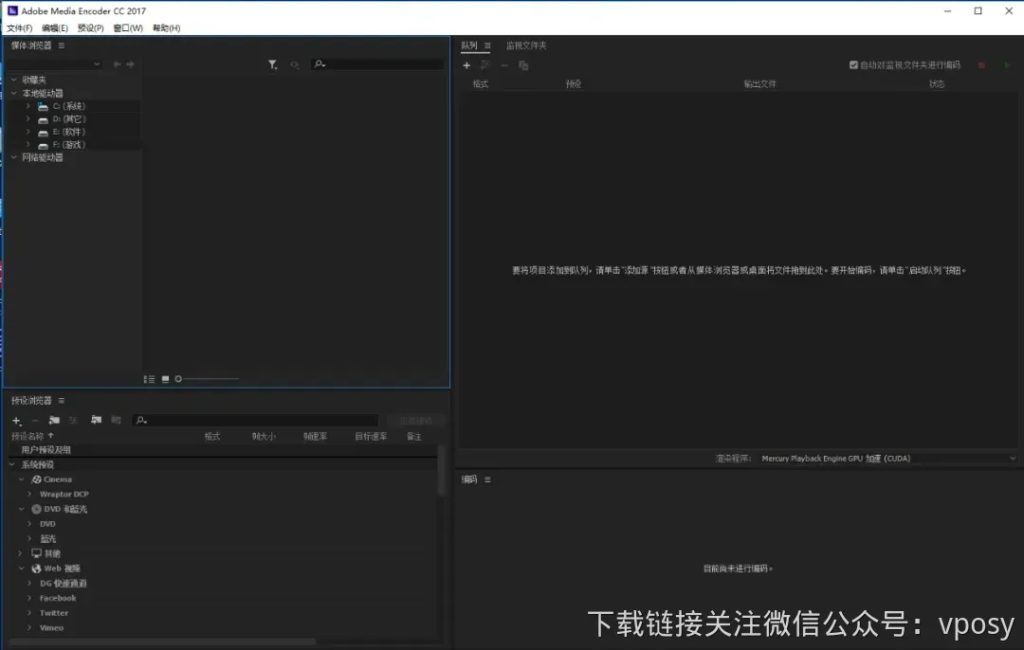Open the Preset Browser panel menu icon
Viewport: 1024px width, 650px height.
61,400
